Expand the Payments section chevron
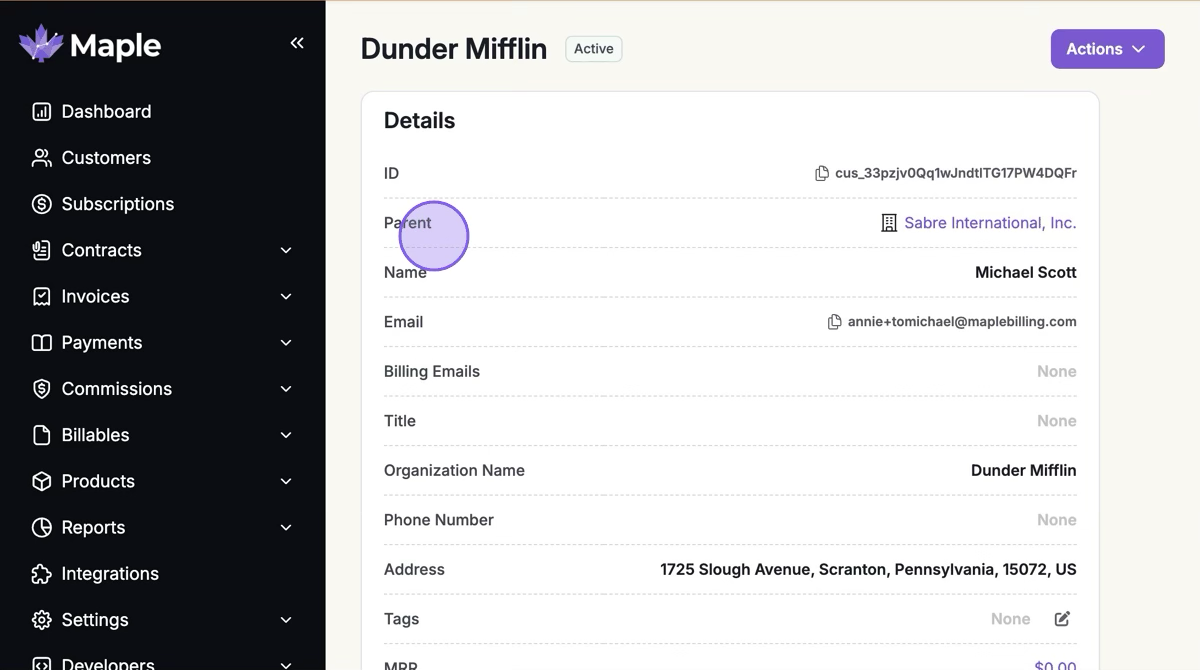The width and height of the screenshot is (1200, 670). tap(286, 343)
